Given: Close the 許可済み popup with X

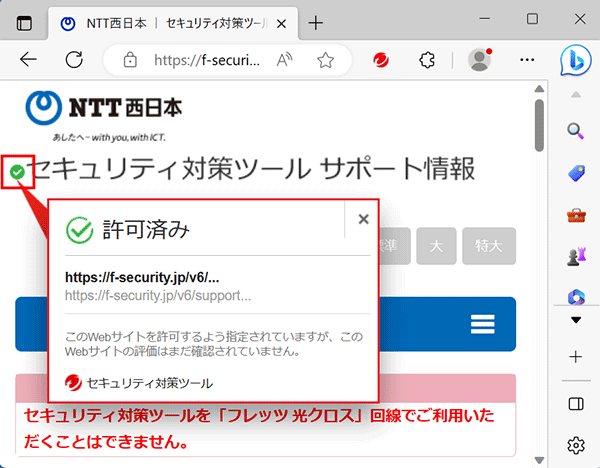Looking at the screenshot, I should click(x=363, y=219).
